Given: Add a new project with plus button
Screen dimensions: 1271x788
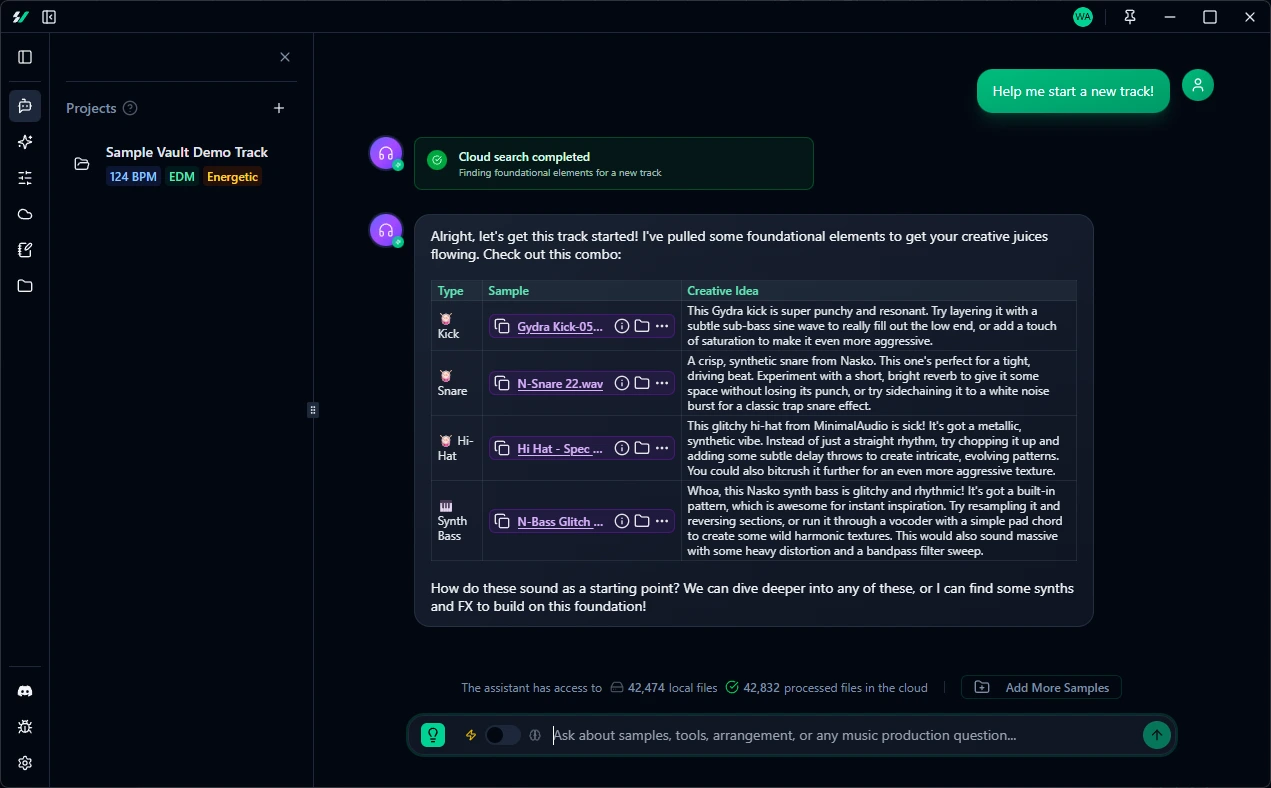Looking at the screenshot, I should pyautogui.click(x=279, y=108).
